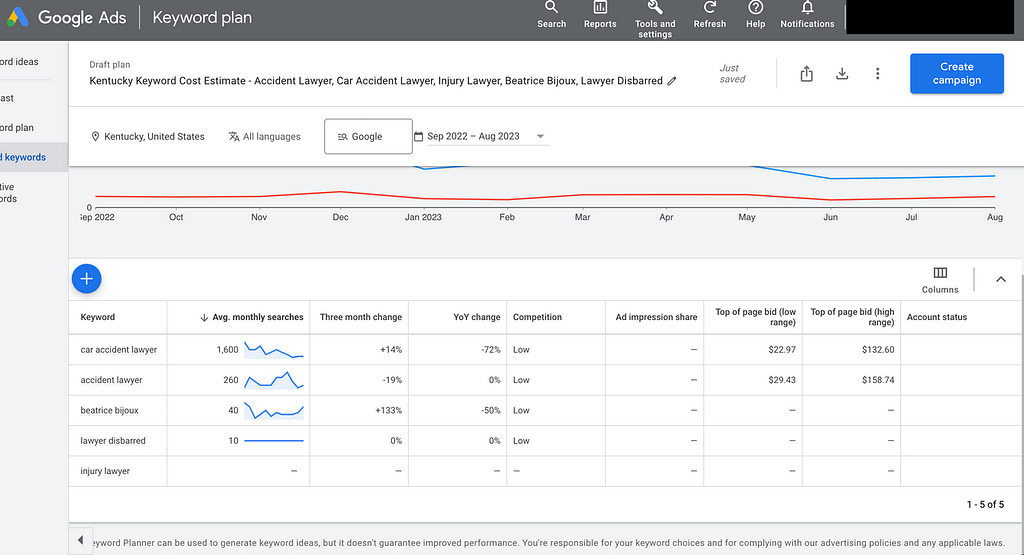
Task: Click trend sparkline for accident lawyer row
Action: point(274,380)
